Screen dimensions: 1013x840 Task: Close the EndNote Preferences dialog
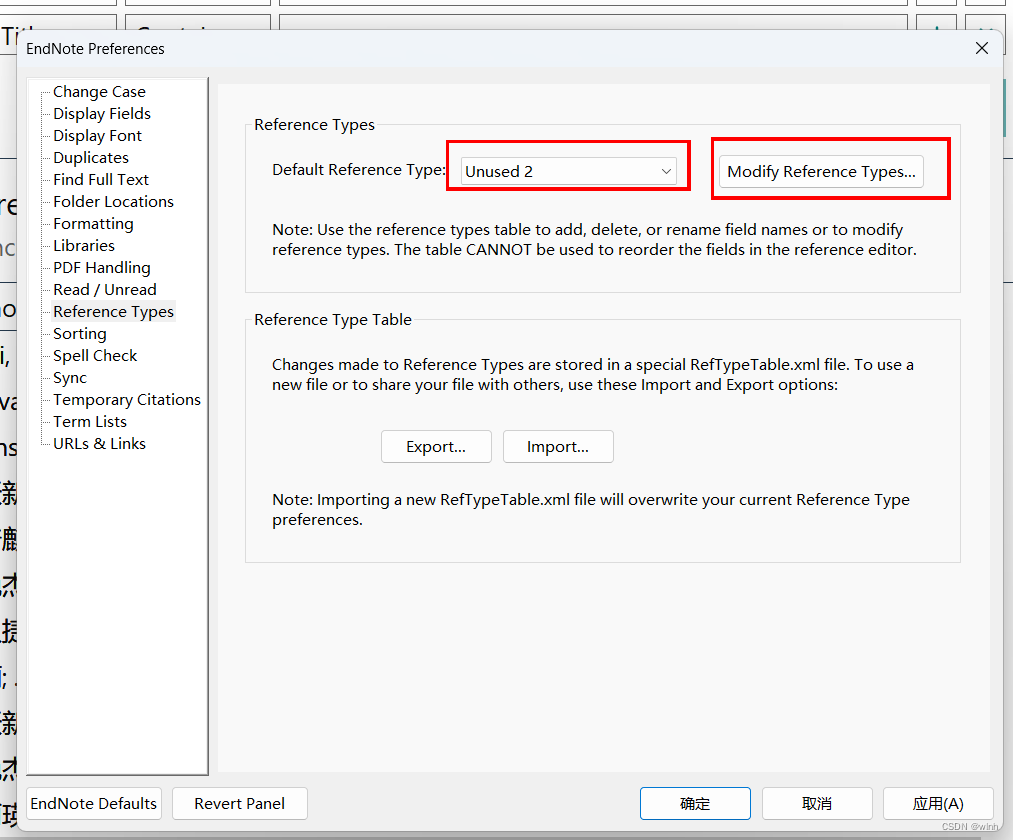[982, 48]
